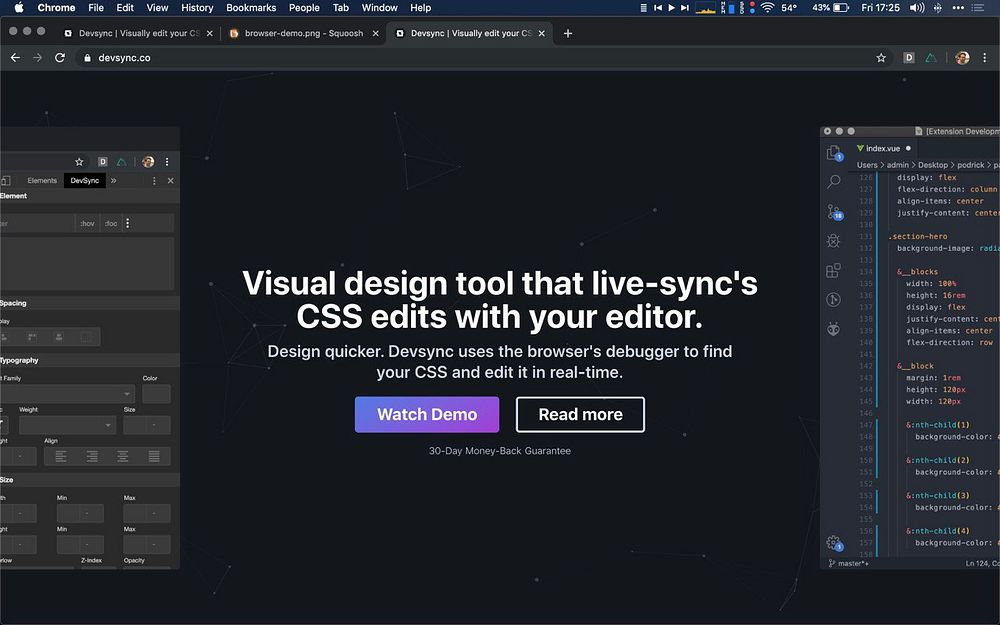Open the Chrome profile avatar
This screenshot has width=1000, height=625.
pos(962,57)
